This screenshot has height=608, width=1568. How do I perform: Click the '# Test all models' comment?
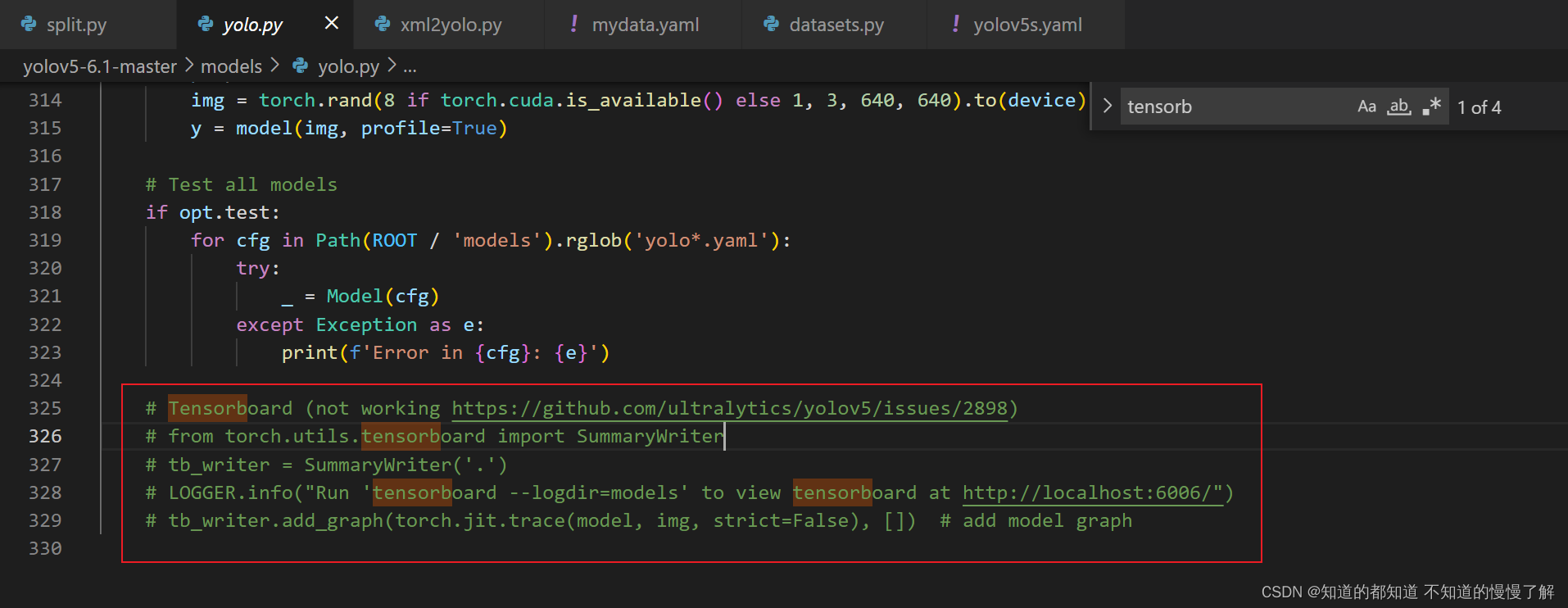(241, 184)
